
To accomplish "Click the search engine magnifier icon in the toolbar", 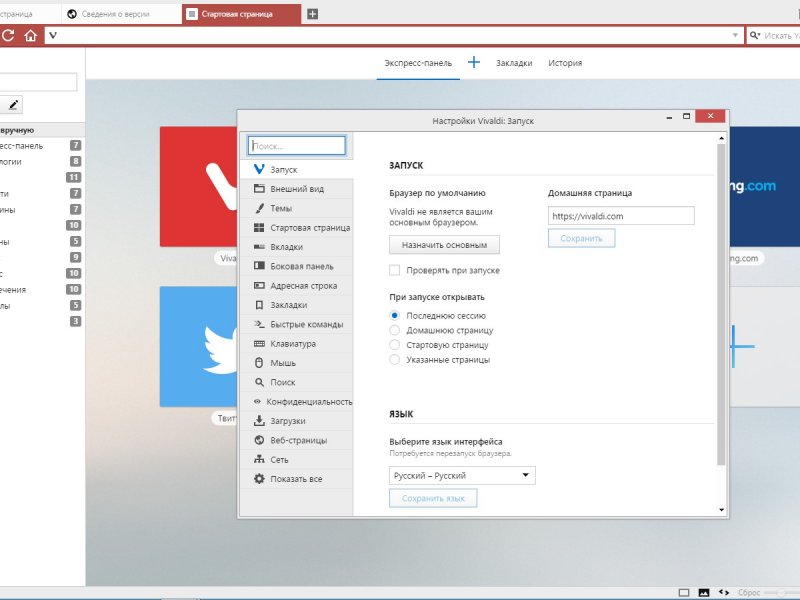I will coord(755,35).
